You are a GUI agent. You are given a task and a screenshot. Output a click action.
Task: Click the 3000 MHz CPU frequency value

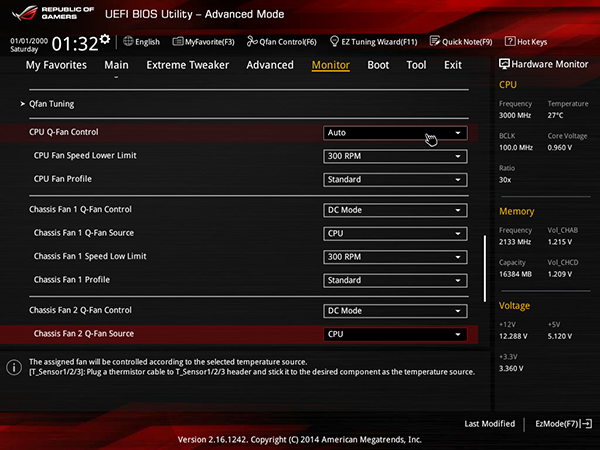pyautogui.click(x=515, y=115)
